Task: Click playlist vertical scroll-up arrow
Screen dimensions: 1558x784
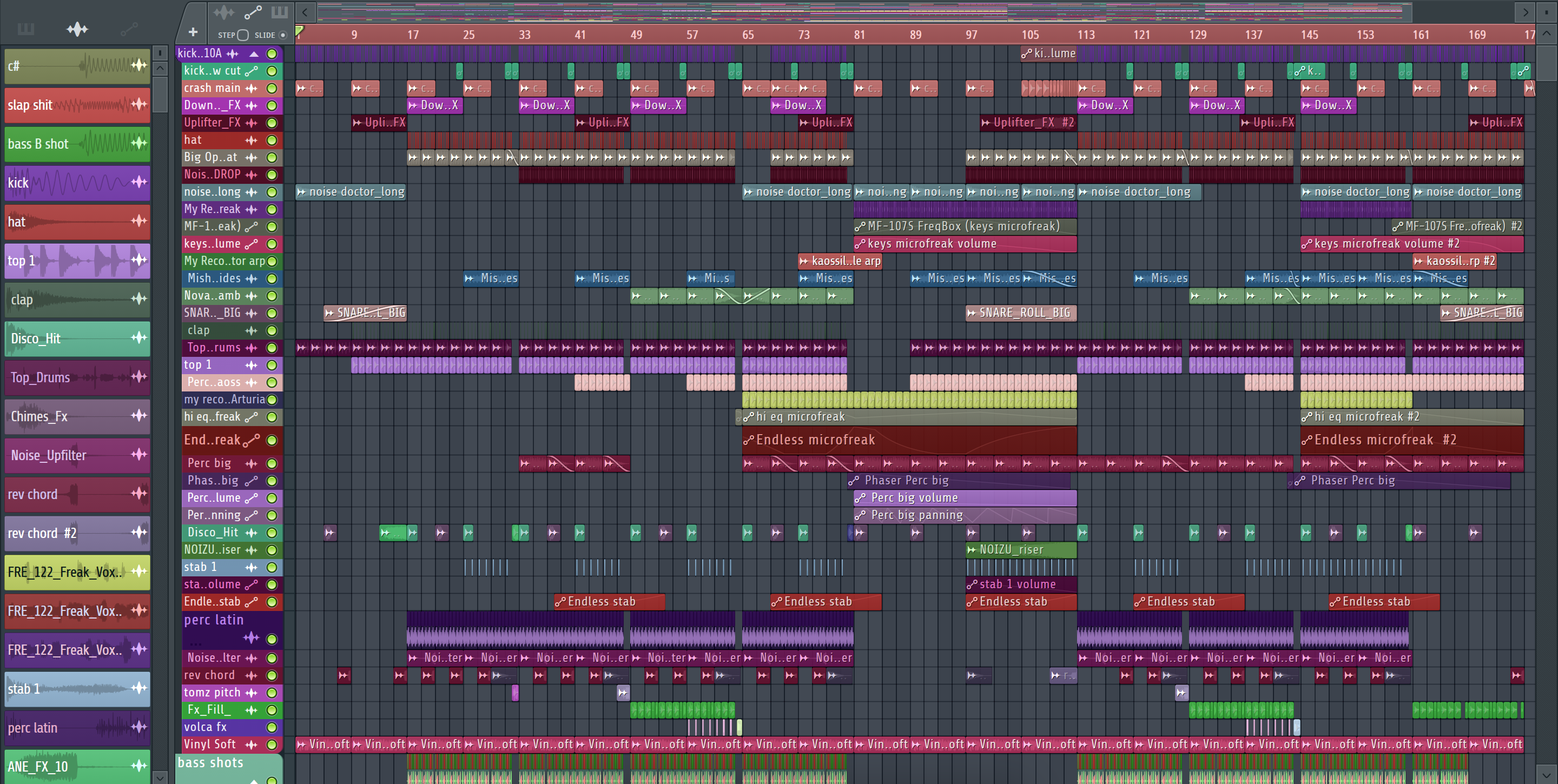Action: pos(1546,33)
